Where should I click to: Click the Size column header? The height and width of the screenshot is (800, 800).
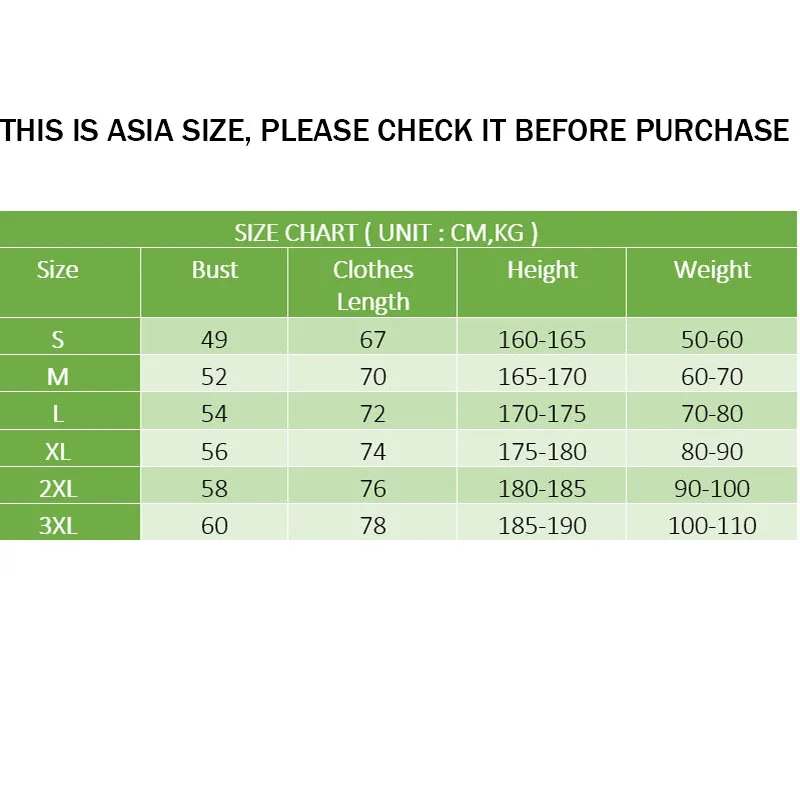coord(58,270)
